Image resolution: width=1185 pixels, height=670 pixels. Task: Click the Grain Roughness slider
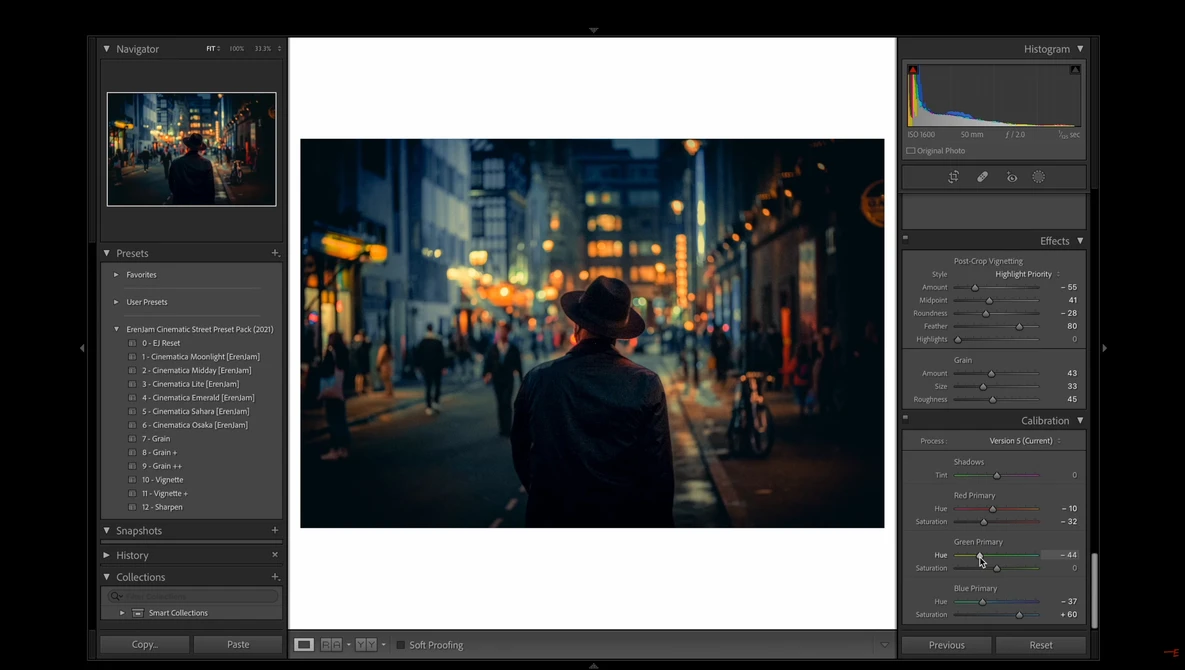996,400
